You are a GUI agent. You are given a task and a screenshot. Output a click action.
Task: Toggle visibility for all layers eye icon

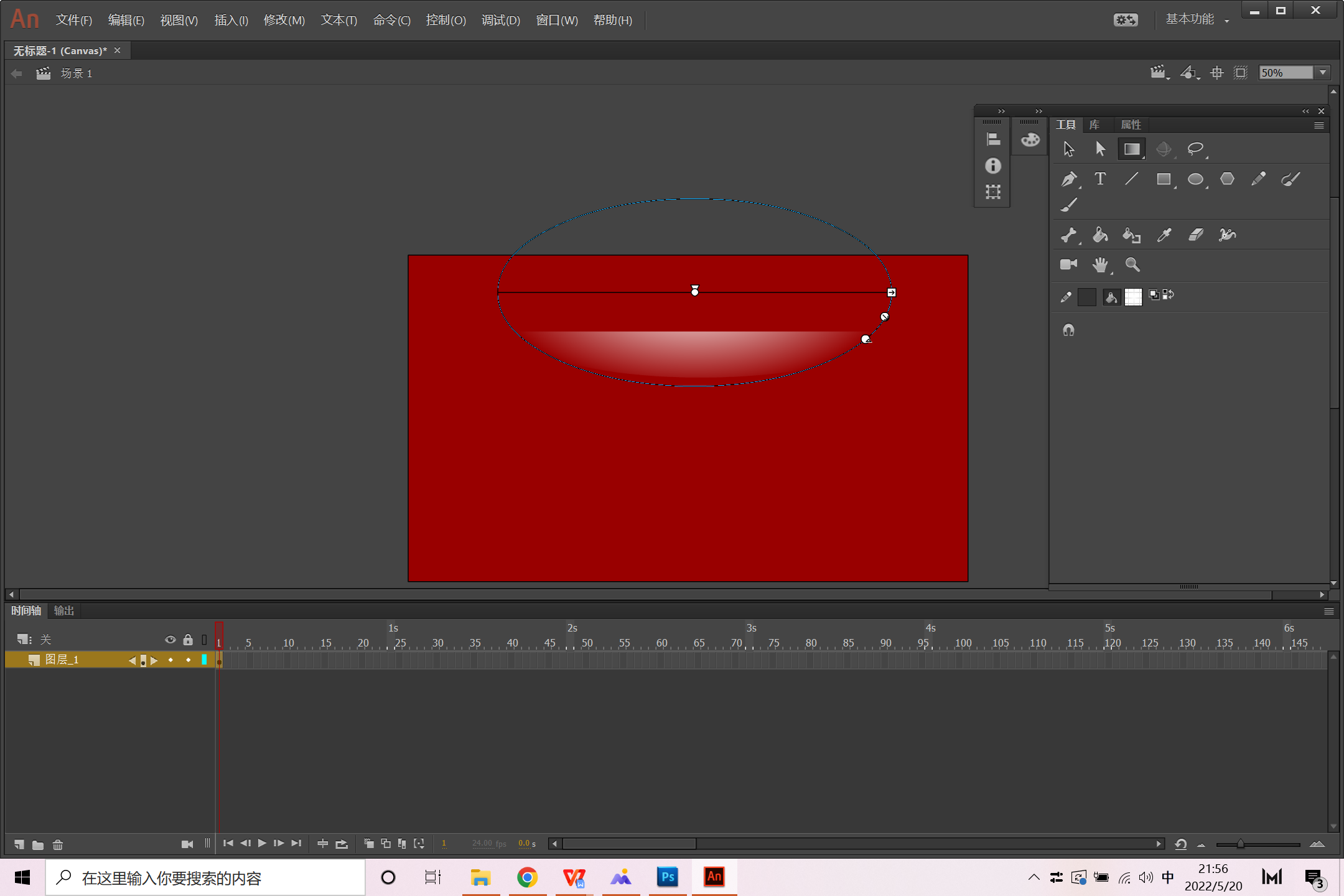(170, 640)
